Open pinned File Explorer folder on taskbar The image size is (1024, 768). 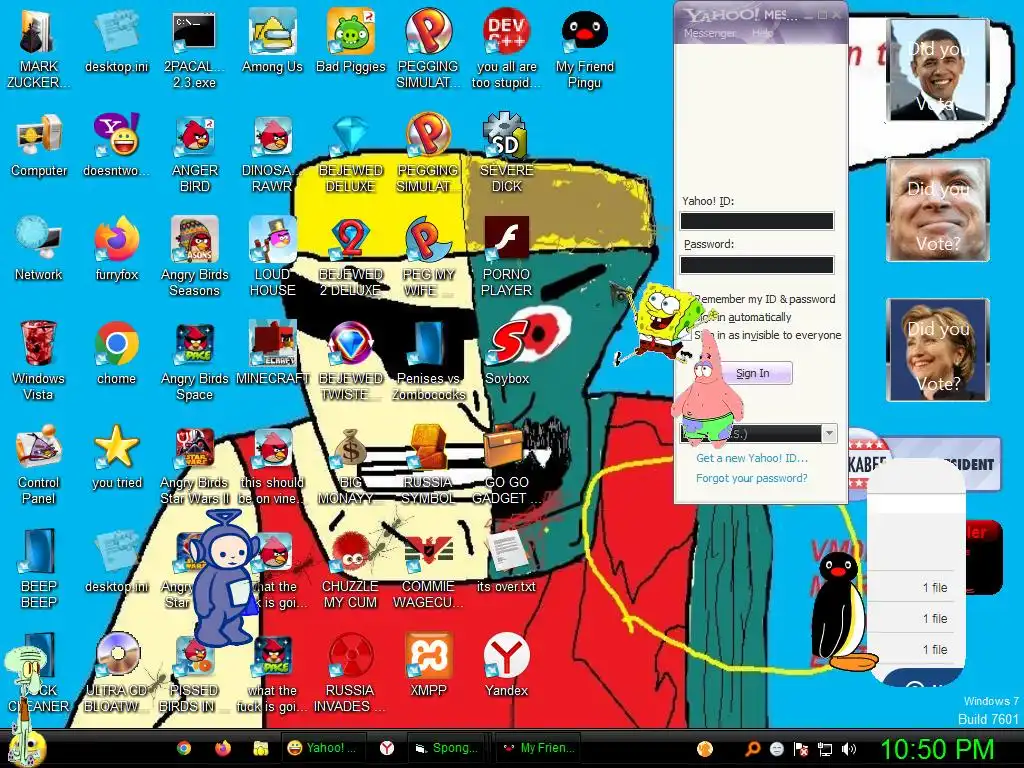click(261, 748)
